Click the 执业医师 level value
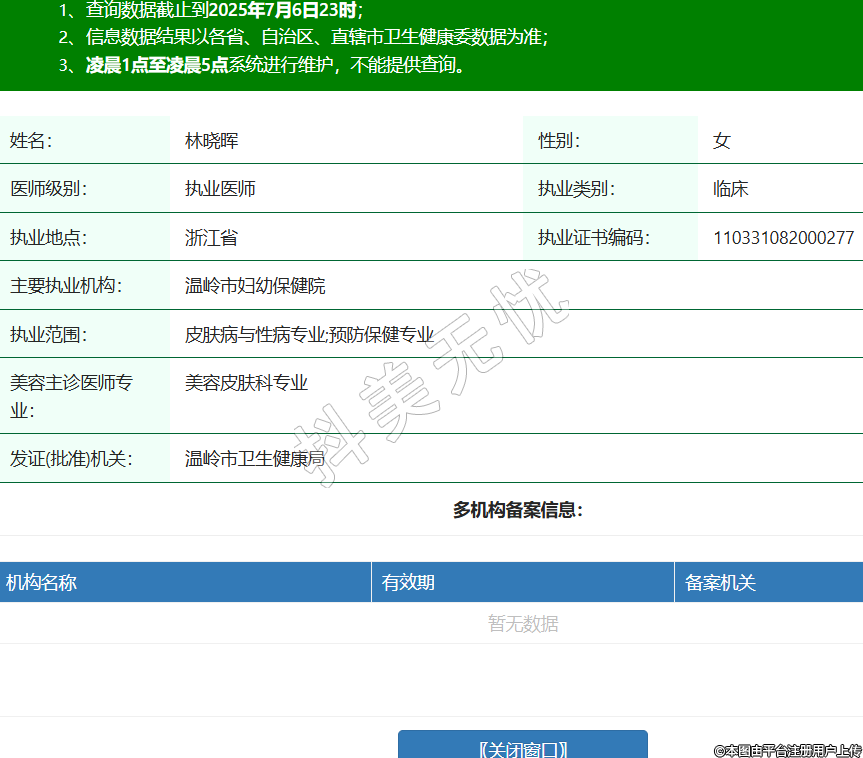Screen dimensions: 863x758 220,189
